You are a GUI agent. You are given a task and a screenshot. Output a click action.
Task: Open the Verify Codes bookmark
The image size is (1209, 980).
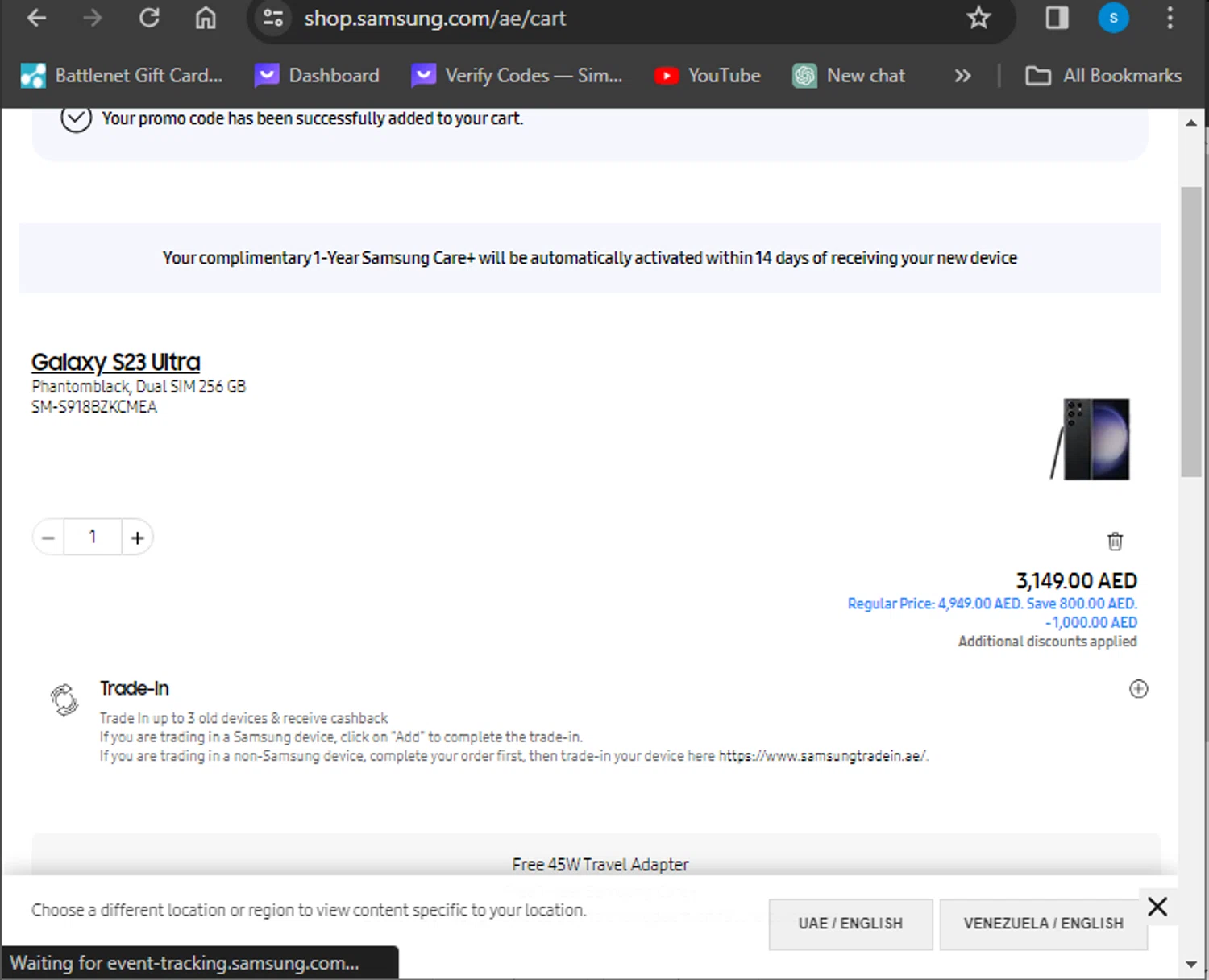pyautogui.click(x=517, y=76)
